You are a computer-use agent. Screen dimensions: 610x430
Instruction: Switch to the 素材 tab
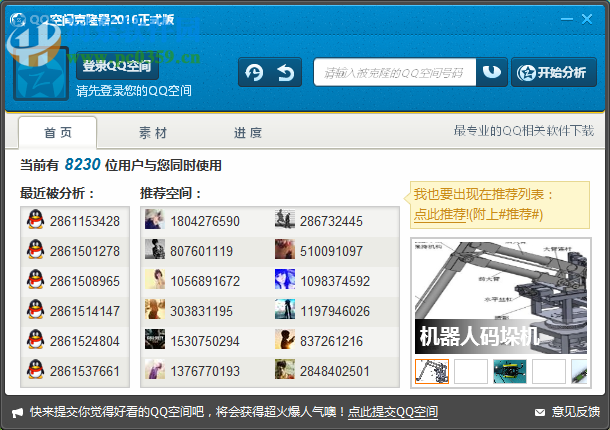(153, 133)
